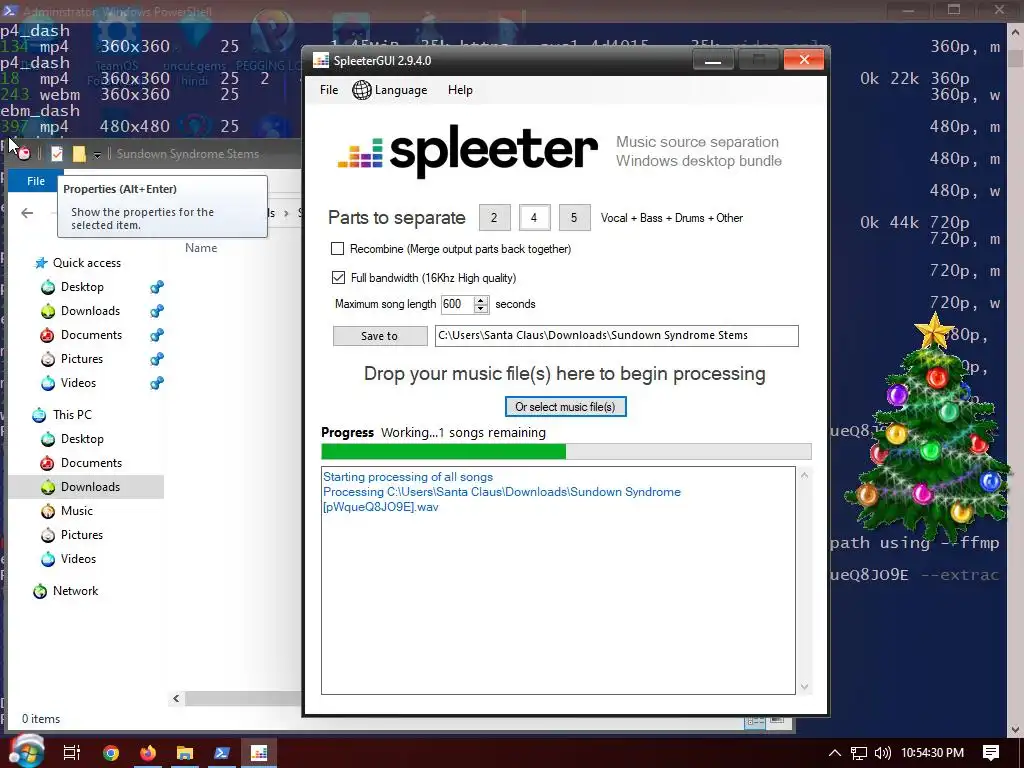Select 5 parts to separate

coord(574,217)
